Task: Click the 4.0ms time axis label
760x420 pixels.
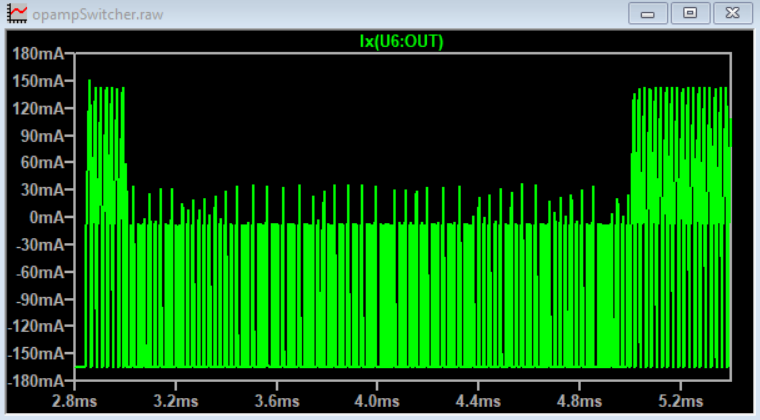Action: pyautogui.click(x=377, y=401)
